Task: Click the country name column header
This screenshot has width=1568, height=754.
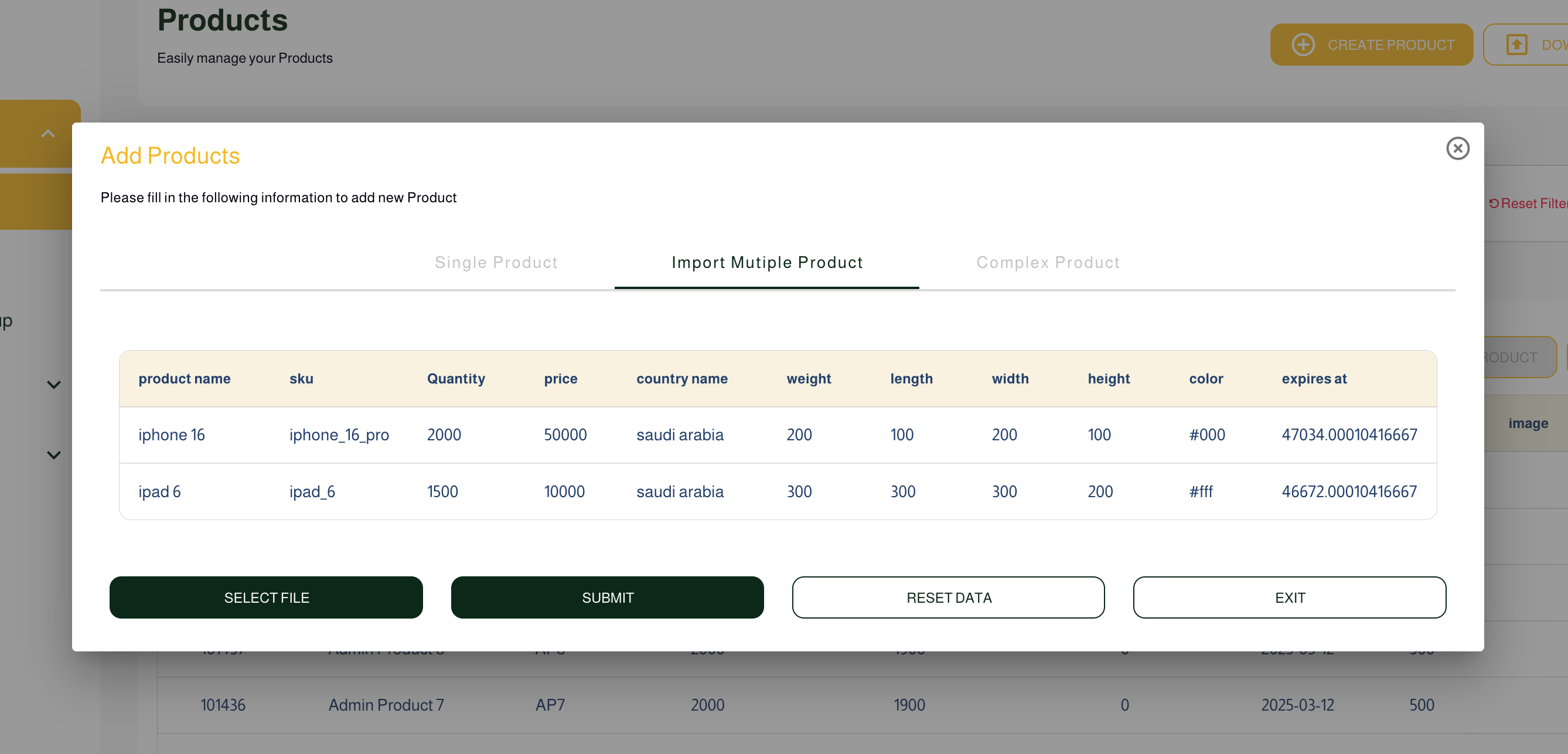Action: (681, 379)
